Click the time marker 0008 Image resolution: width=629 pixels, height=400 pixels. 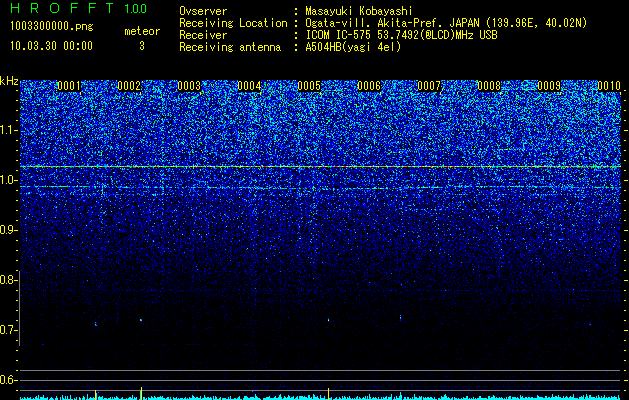point(489,86)
